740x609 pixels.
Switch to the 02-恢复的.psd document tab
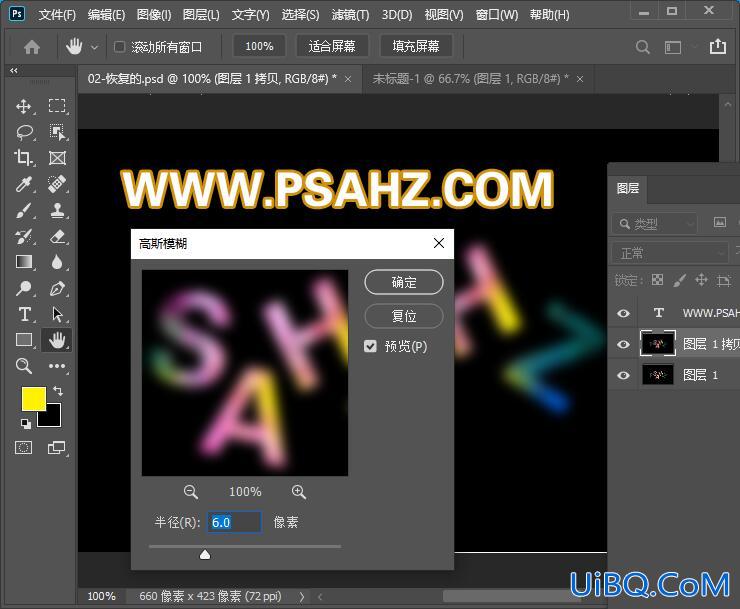tap(212, 79)
